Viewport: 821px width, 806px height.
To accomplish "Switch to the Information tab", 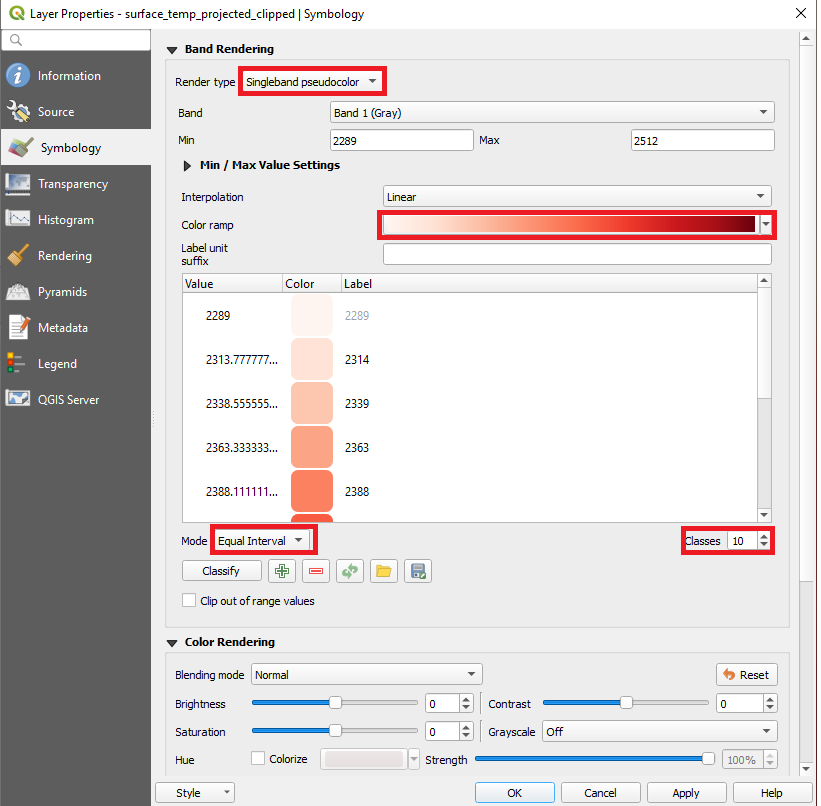I will click(69, 76).
